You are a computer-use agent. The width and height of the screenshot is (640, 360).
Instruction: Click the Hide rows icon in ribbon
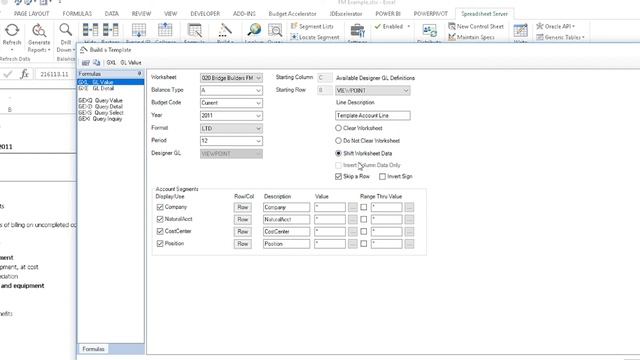[x=90, y=30]
